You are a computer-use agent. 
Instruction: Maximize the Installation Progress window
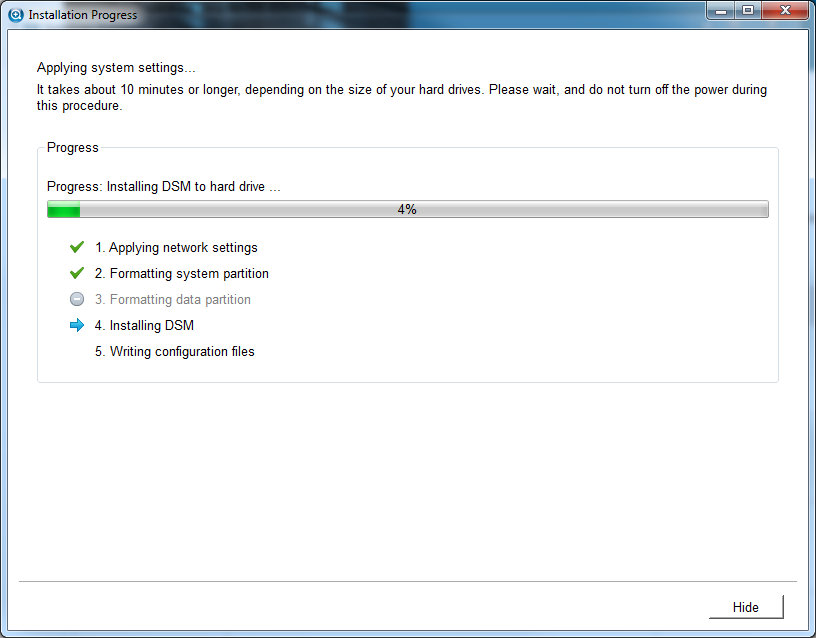coord(748,11)
